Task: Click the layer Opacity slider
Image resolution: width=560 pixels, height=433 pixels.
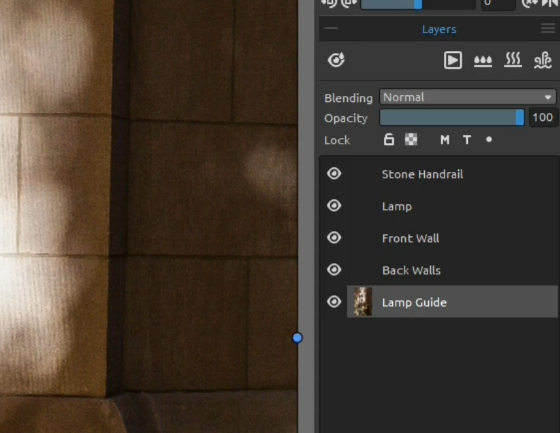Action: (452, 118)
